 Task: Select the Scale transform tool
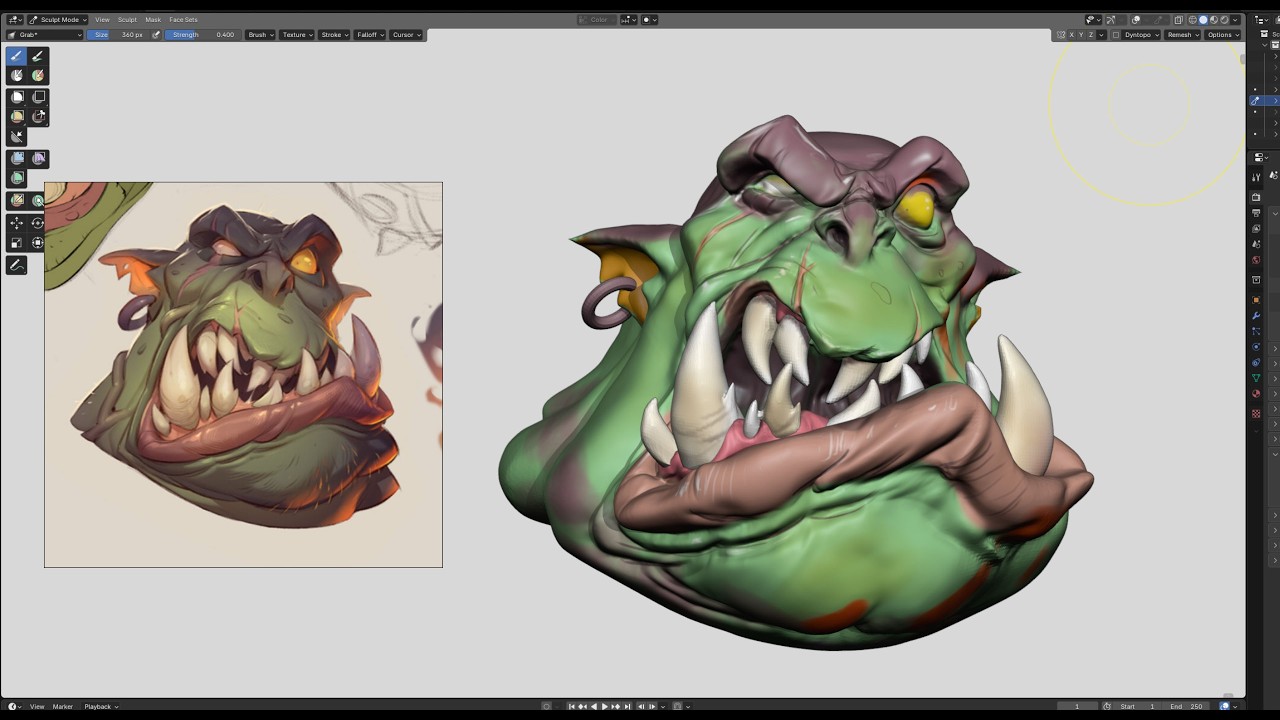(16, 243)
